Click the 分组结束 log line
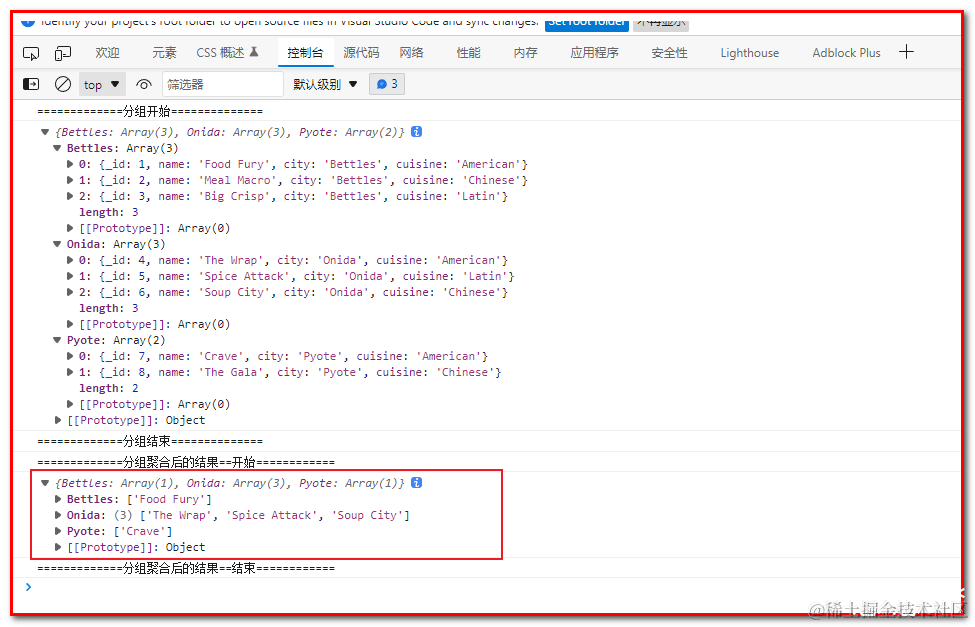 (150, 441)
